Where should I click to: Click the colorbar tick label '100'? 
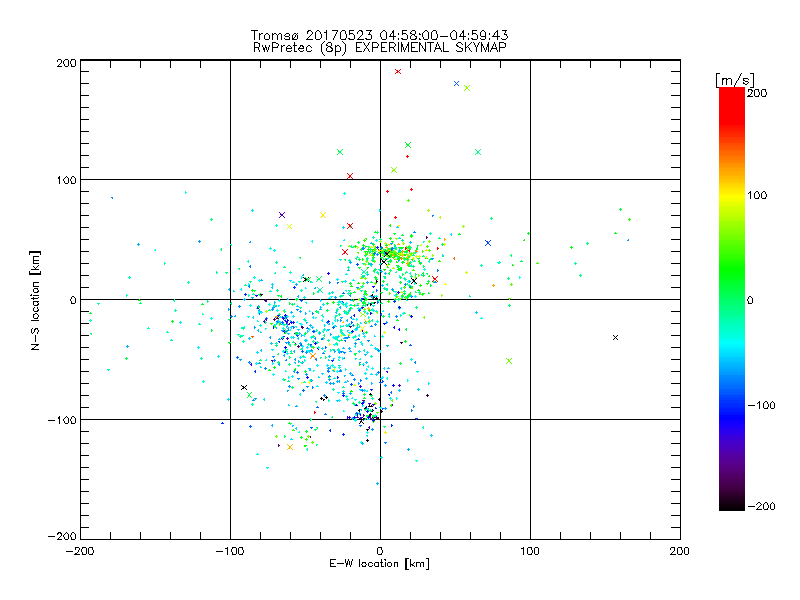click(757, 195)
